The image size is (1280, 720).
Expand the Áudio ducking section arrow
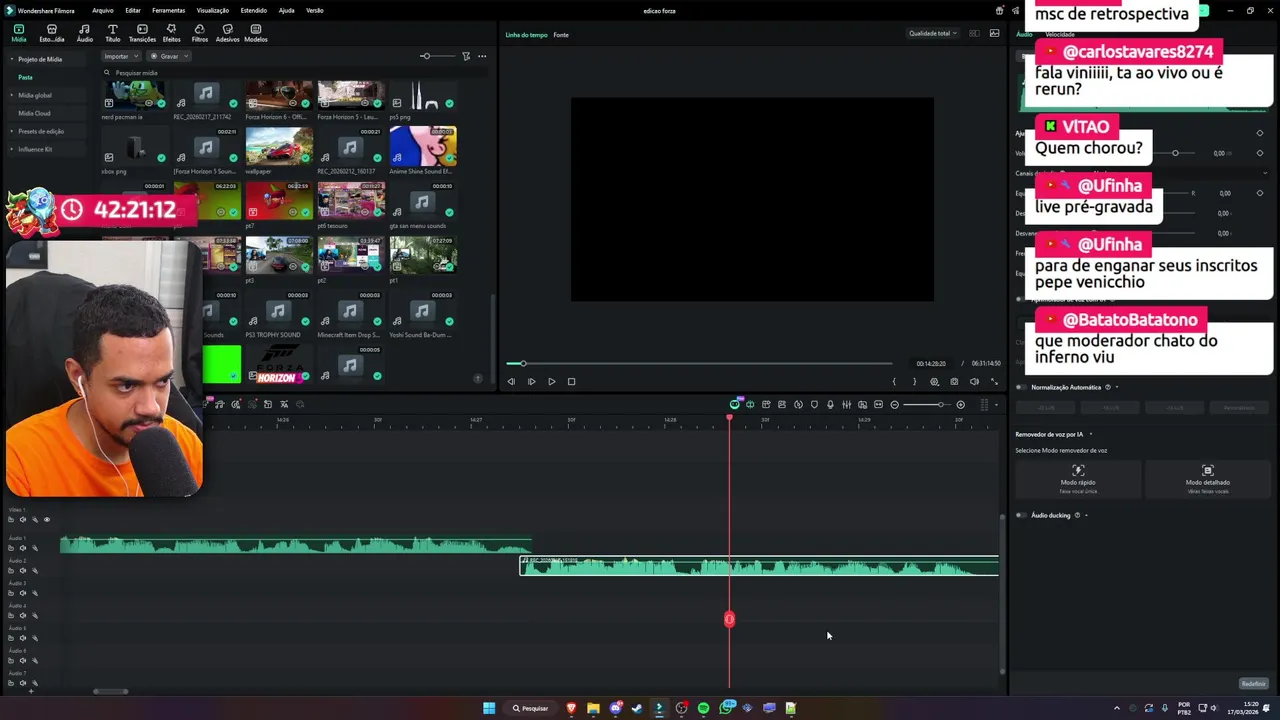pos(1086,515)
